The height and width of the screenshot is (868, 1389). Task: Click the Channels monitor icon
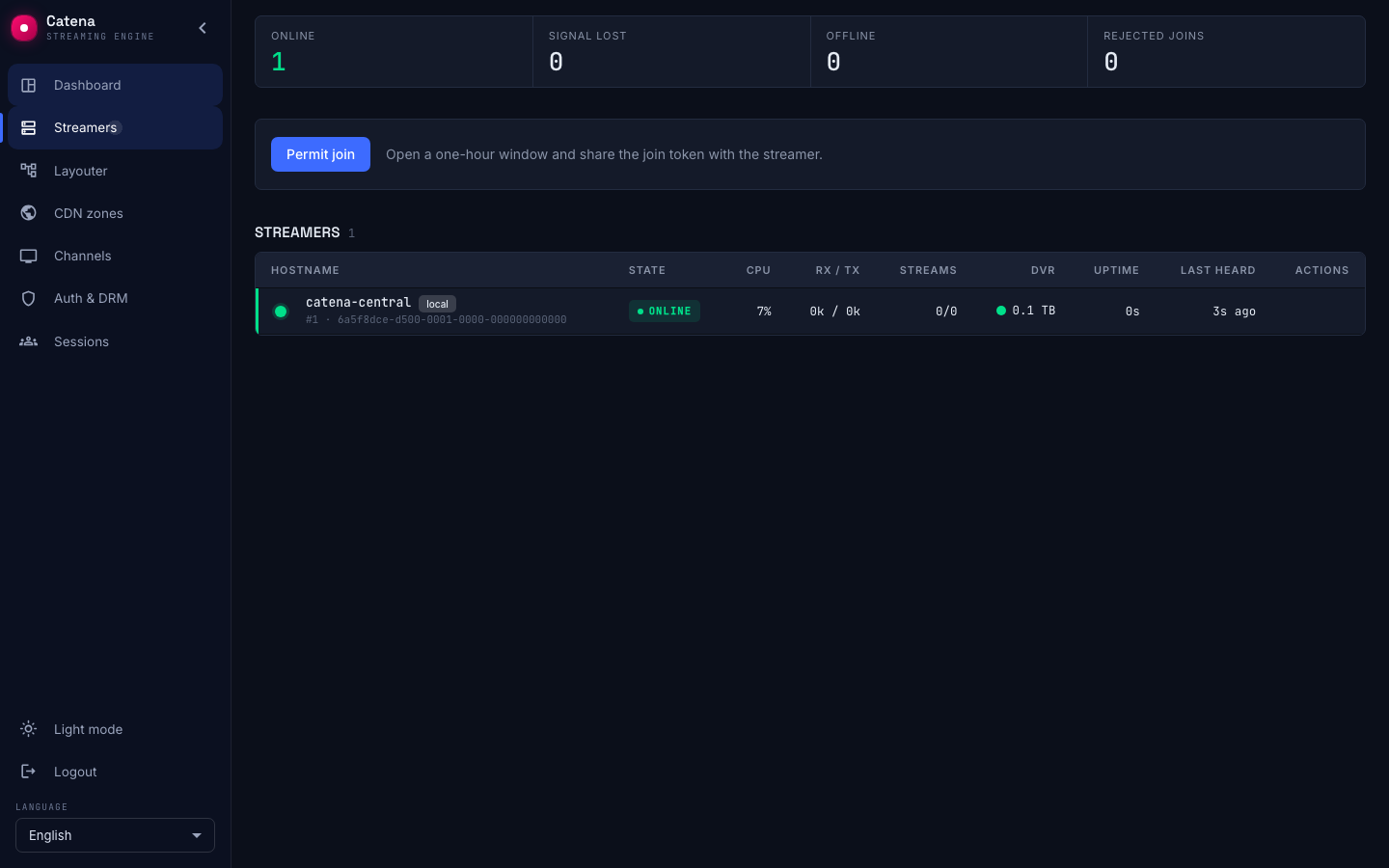tap(29, 256)
